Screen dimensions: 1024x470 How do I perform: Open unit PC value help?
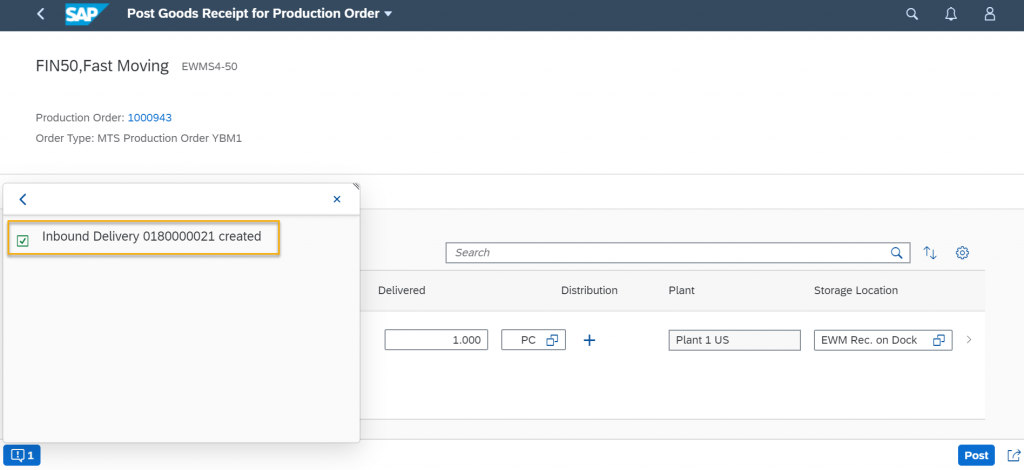552,340
